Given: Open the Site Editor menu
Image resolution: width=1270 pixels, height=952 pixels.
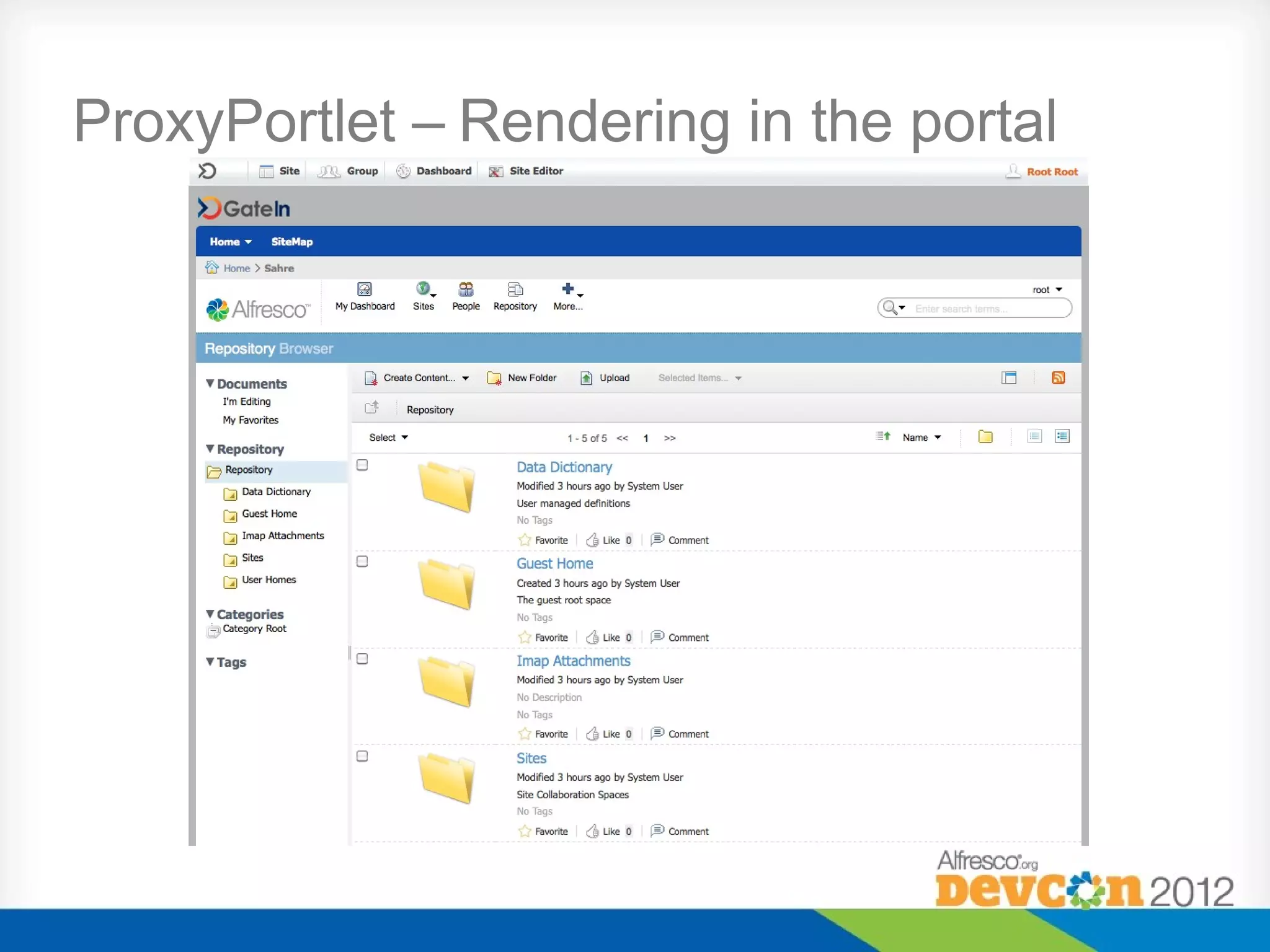Looking at the screenshot, I should [526, 171].
